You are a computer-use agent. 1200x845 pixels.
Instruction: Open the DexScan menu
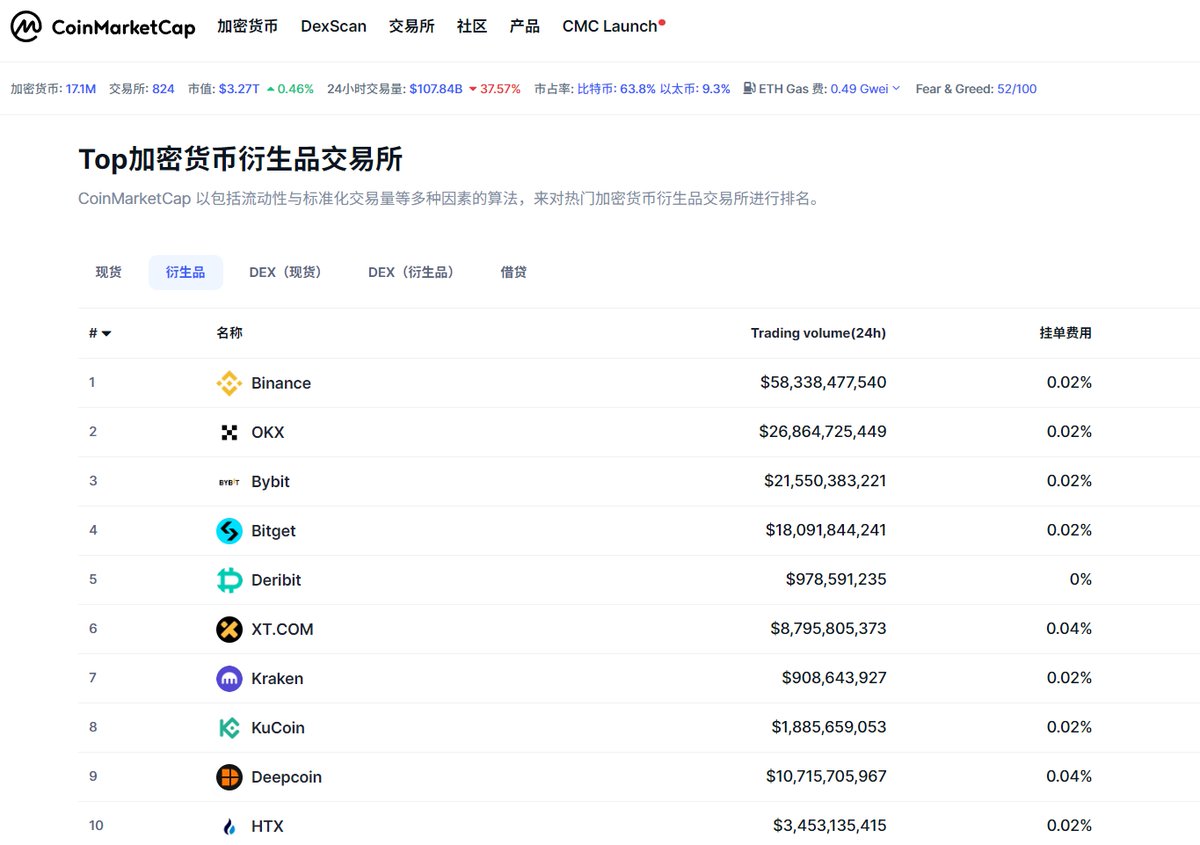333,27
